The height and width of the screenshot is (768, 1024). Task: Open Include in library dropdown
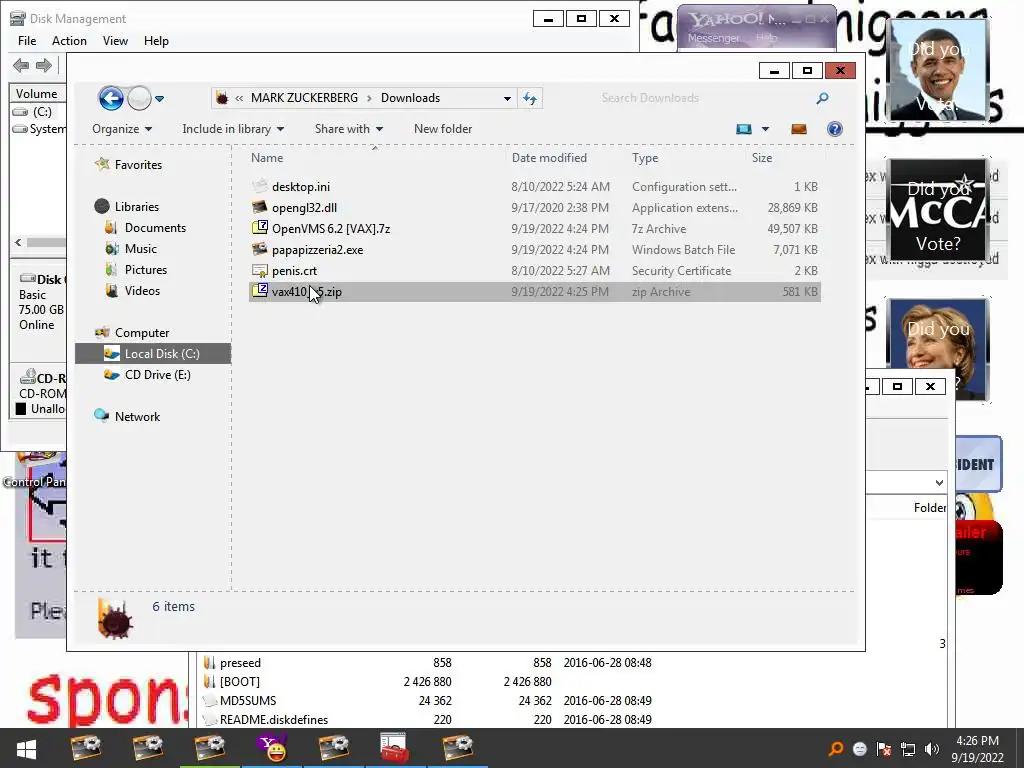pos(232,129)
